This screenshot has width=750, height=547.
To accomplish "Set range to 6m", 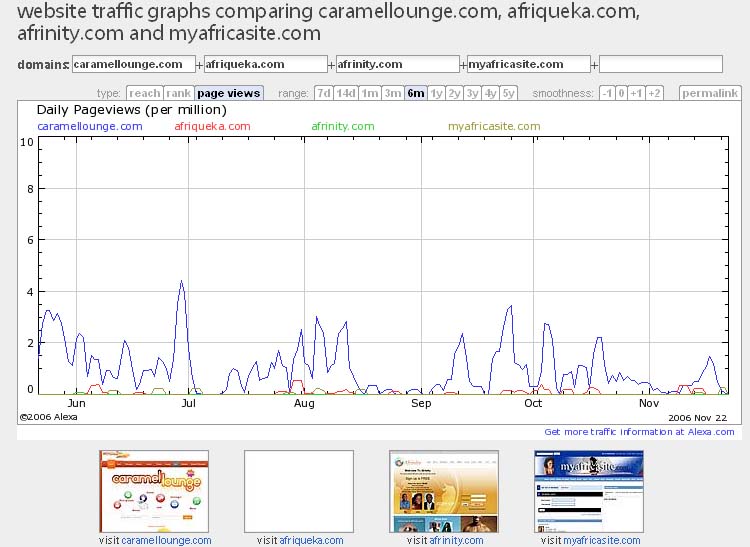I will coord(416,93).
